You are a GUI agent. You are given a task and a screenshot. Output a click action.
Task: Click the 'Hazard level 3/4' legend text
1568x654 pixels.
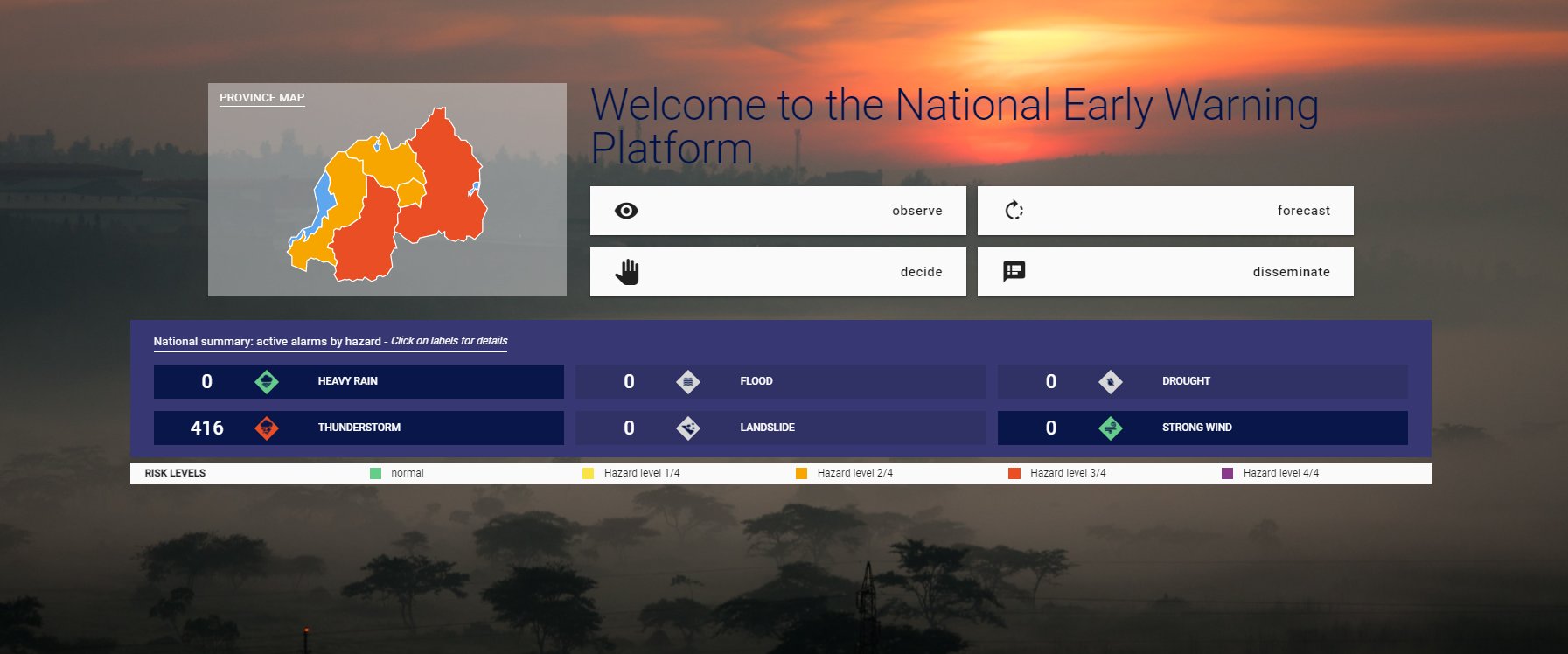coord(1068,473)
